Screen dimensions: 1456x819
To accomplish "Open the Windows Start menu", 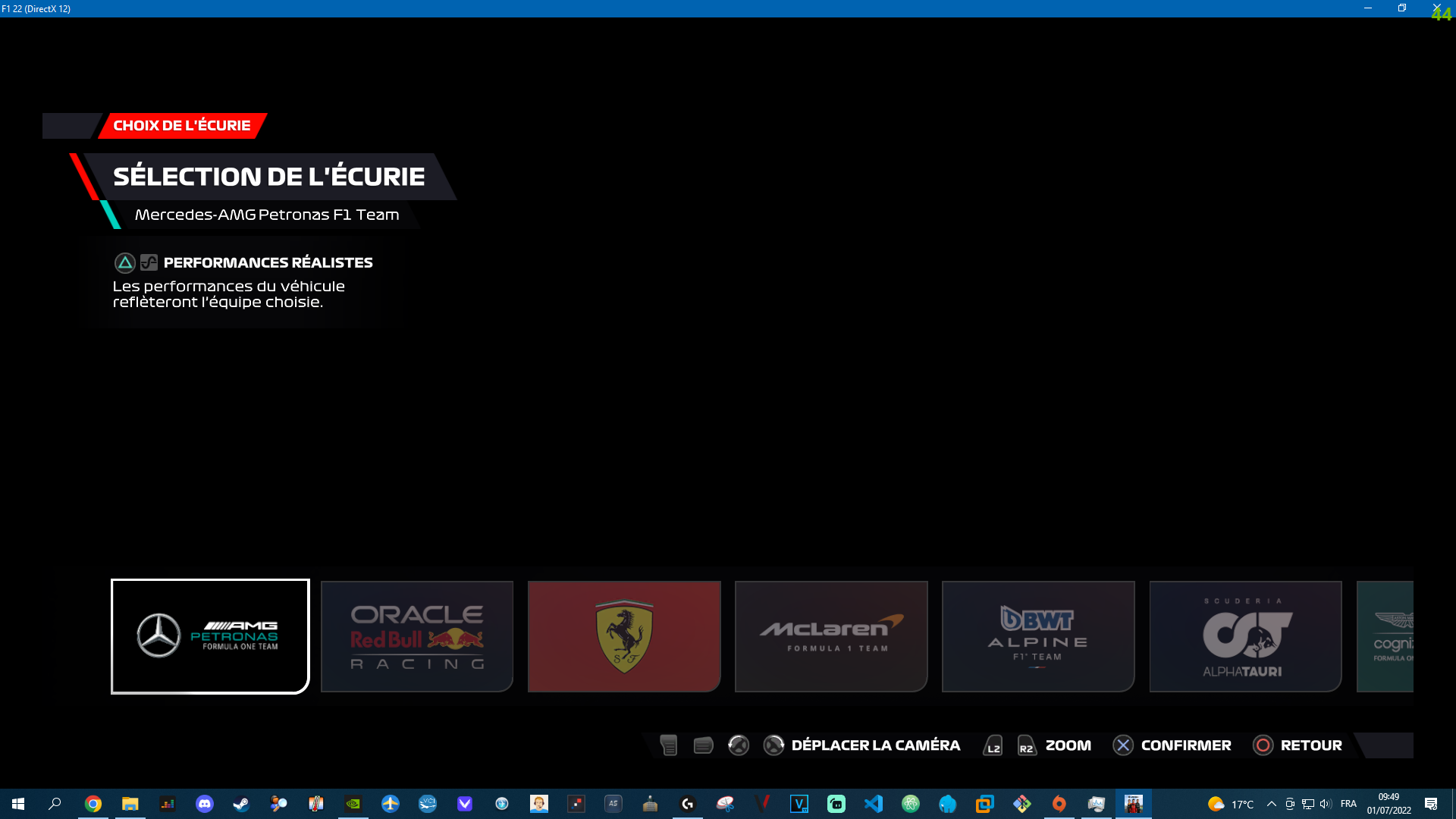I will (18, 804).
